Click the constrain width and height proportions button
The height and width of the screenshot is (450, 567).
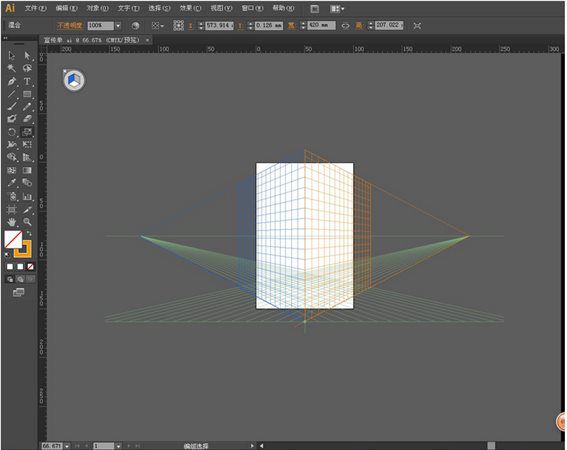point(345,26)
